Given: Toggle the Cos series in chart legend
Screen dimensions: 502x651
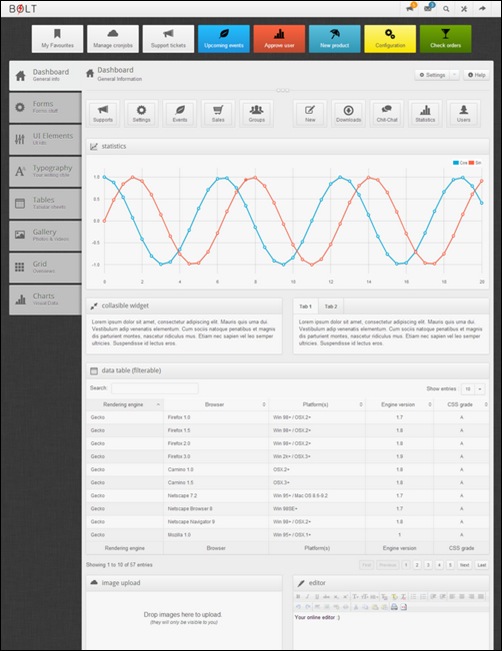Looking at the screenshot, I should tap(460, 163).
